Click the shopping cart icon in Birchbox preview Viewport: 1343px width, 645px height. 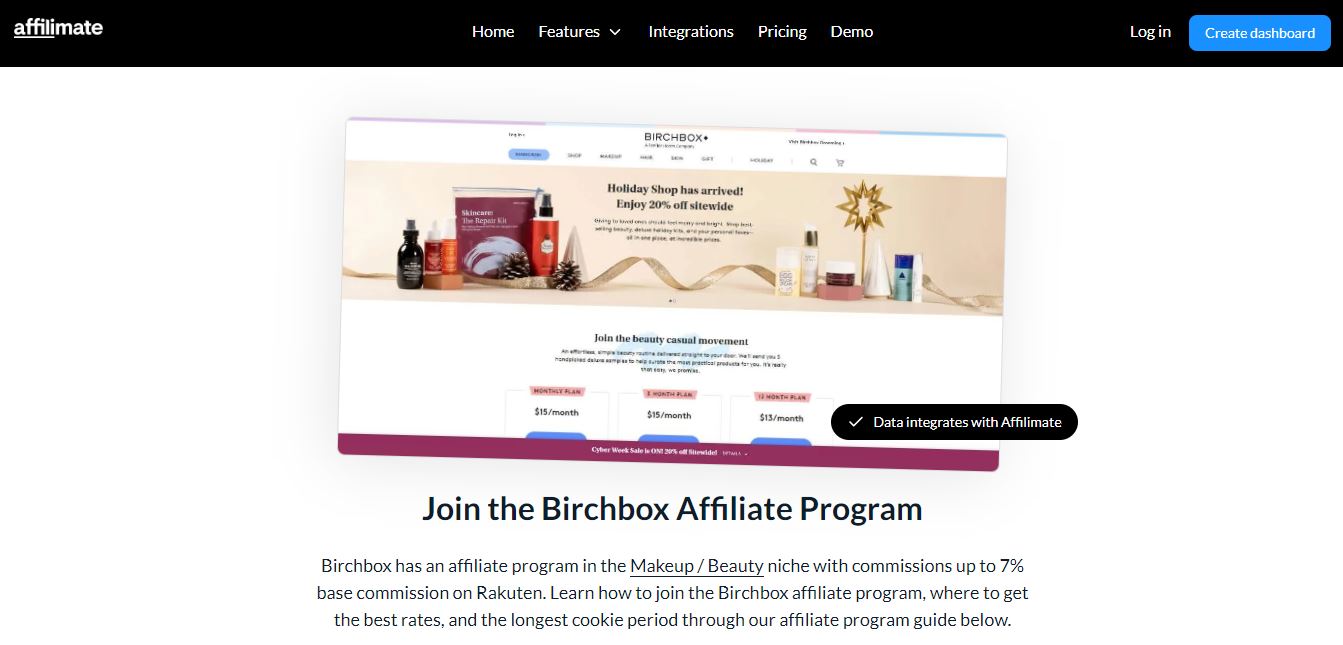coord(839,162)
